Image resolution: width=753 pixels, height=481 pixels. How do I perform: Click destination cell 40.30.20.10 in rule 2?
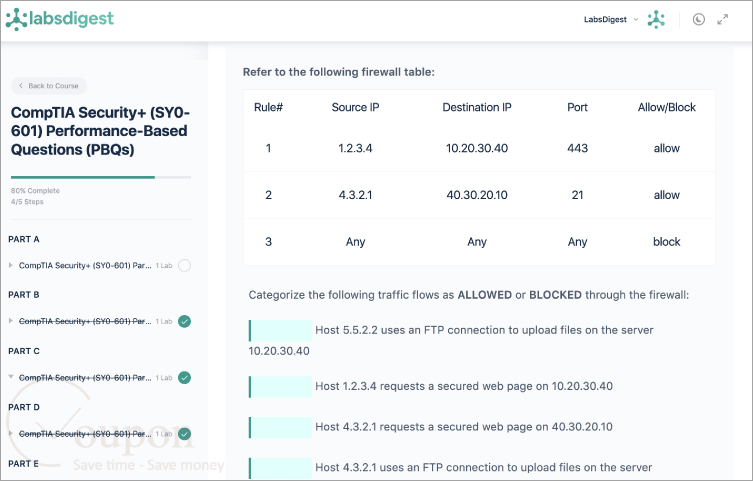[477, 195]
